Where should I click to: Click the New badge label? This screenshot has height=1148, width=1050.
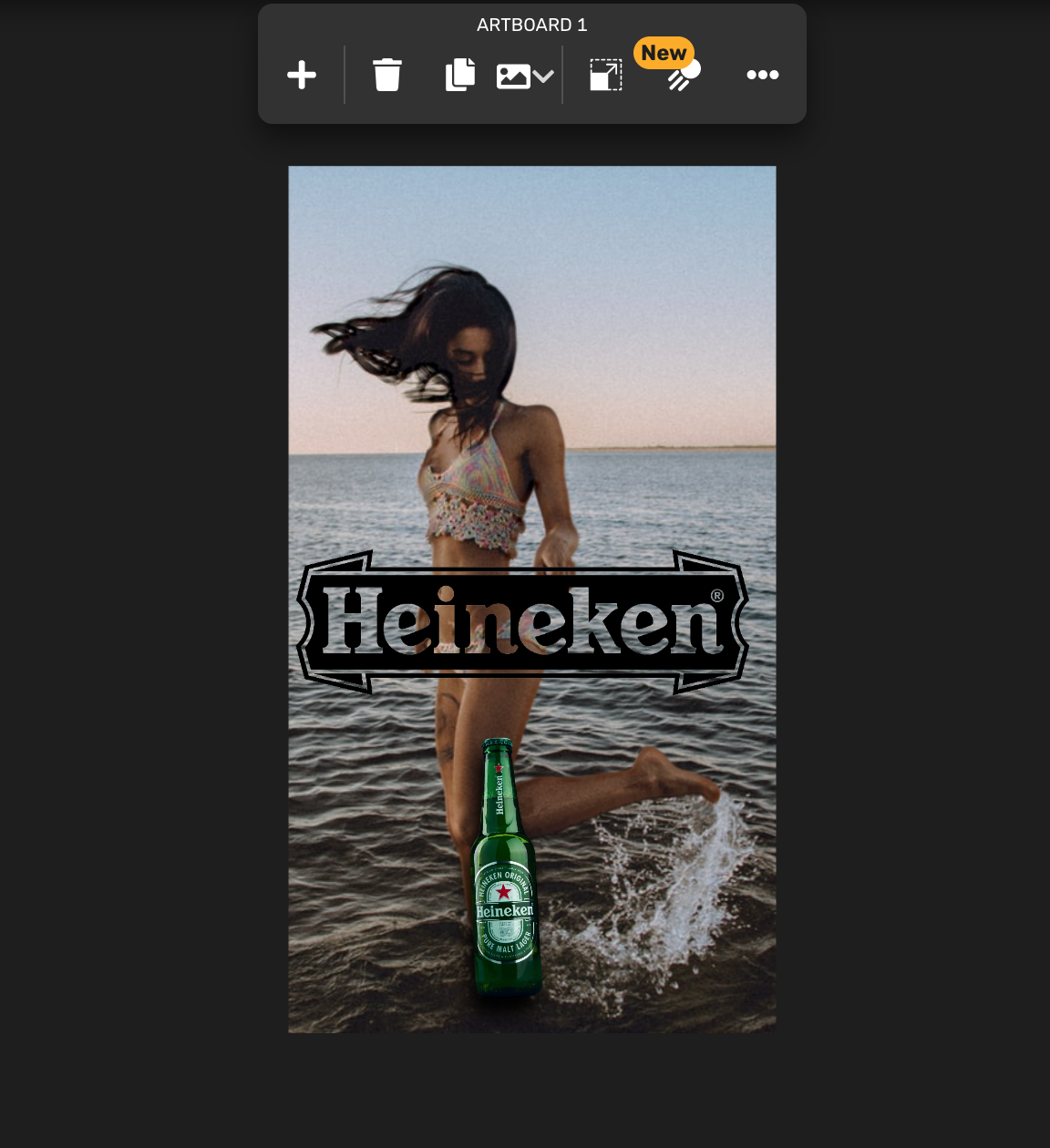[664, 53]
